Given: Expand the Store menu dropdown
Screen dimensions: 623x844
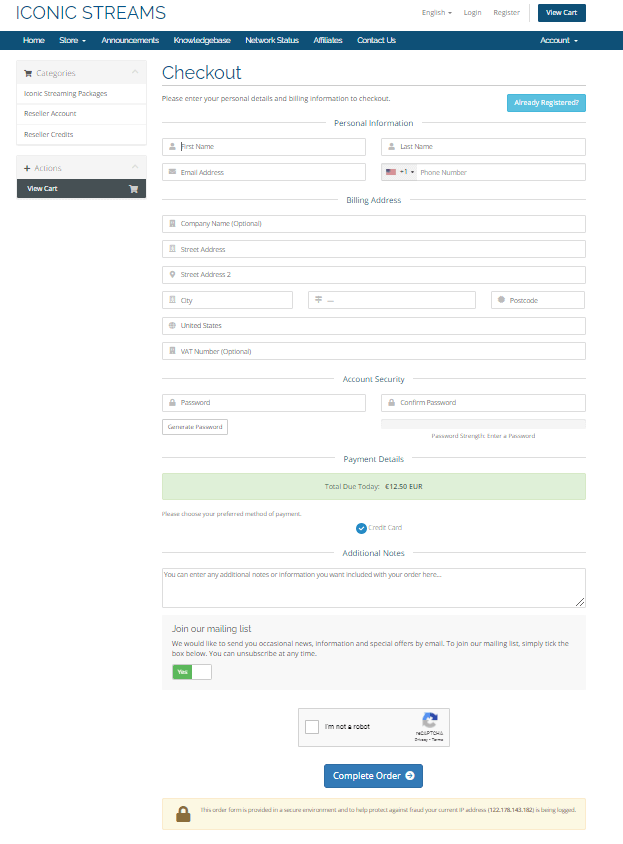Looking at the screenshot, I should click(72, 40).
